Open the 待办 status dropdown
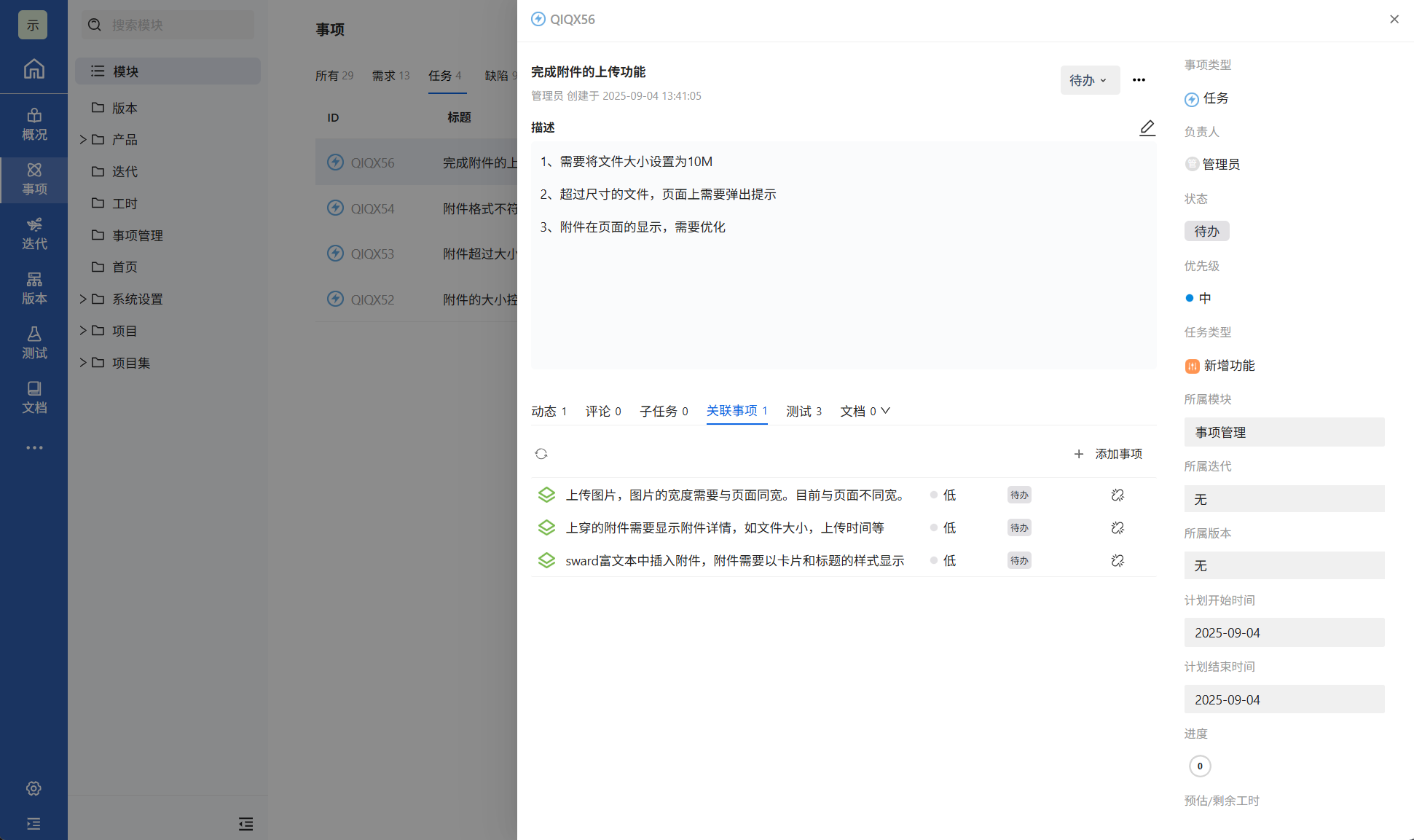Image resolution: width=1414 pixels, height=840 pixels. pos(1088,80)
